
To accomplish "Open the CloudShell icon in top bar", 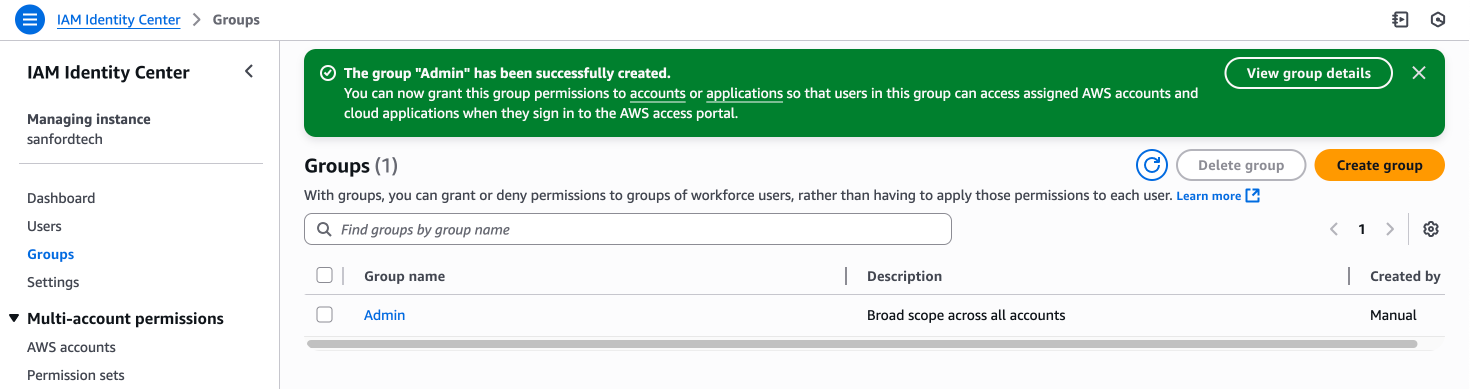I will click(x=1400, y=19).
